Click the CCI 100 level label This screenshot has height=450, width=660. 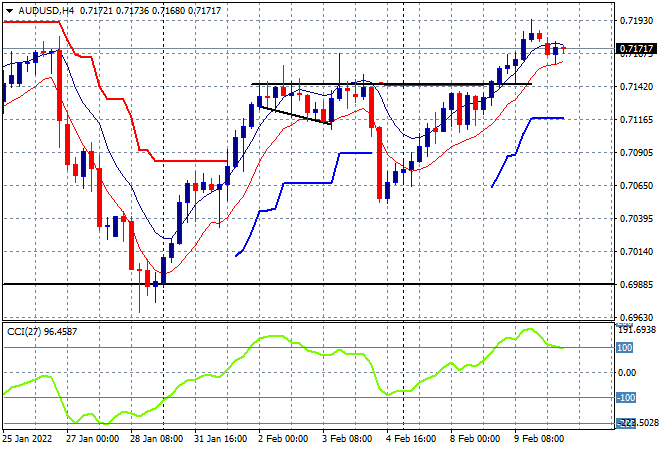625,348
